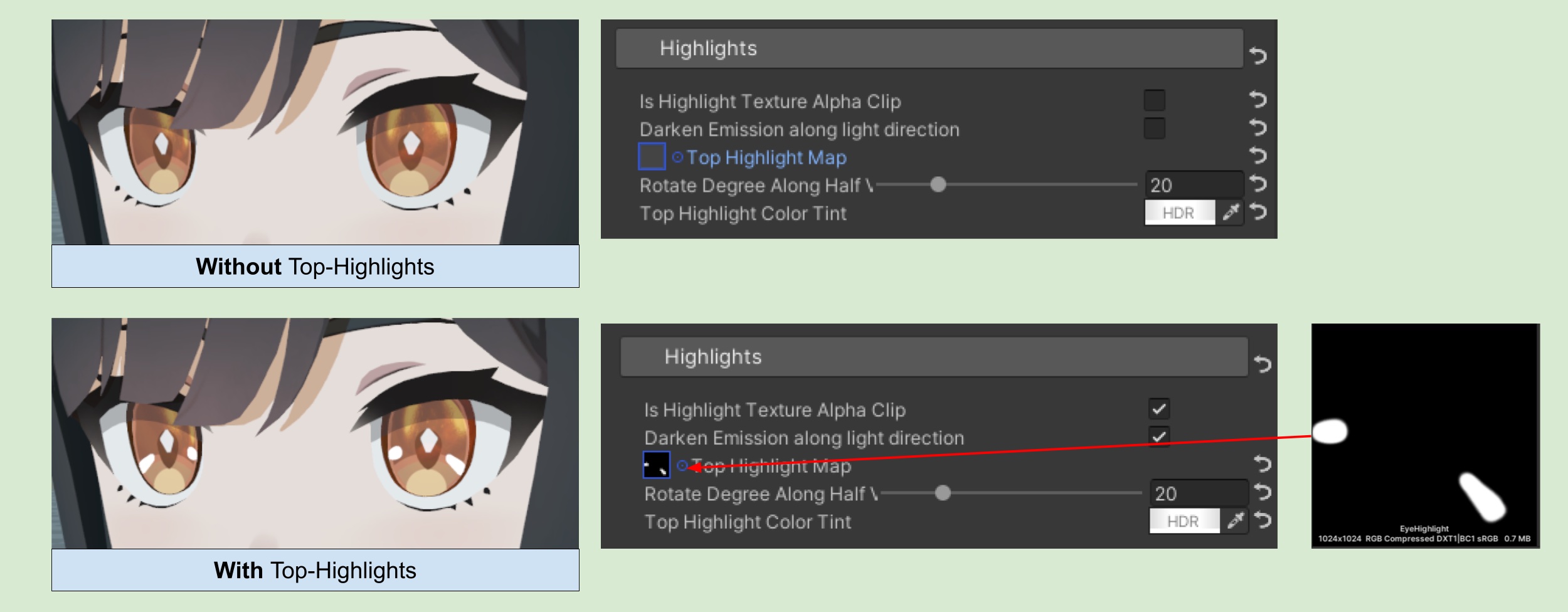Viewport: 1568px width, 612px height.
Task: Reset the unchecked Is Highlight Texture Alpha Clip option
Action: [1258, 100]
